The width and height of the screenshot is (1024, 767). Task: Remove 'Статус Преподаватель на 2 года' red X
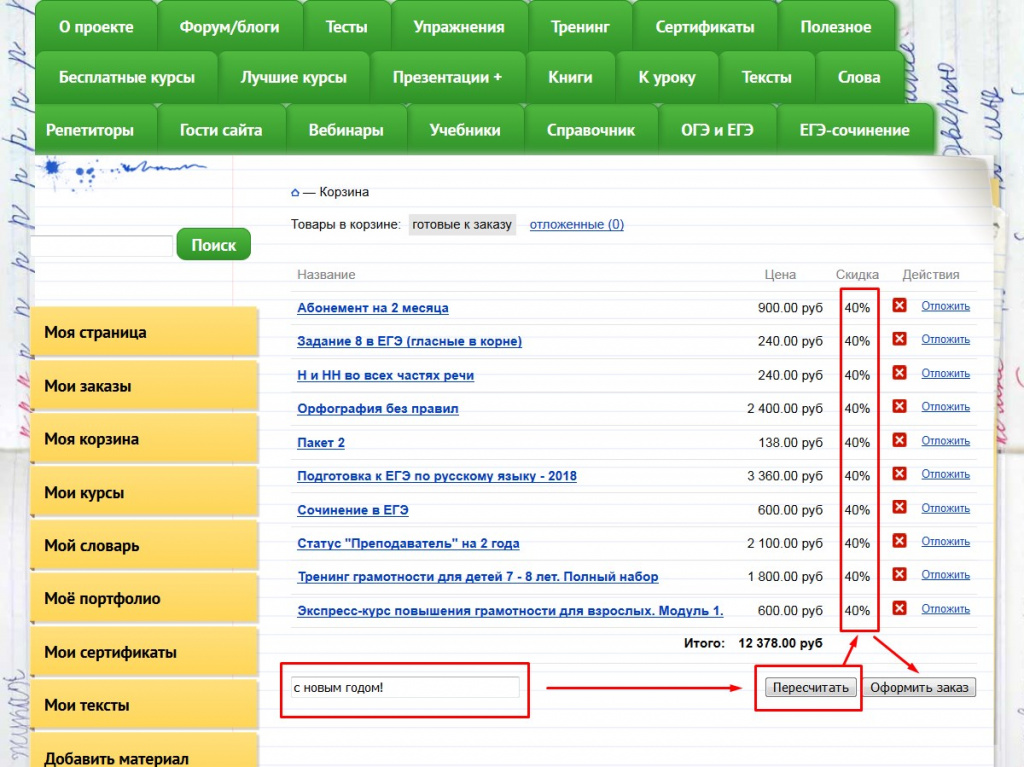point(899,541)
